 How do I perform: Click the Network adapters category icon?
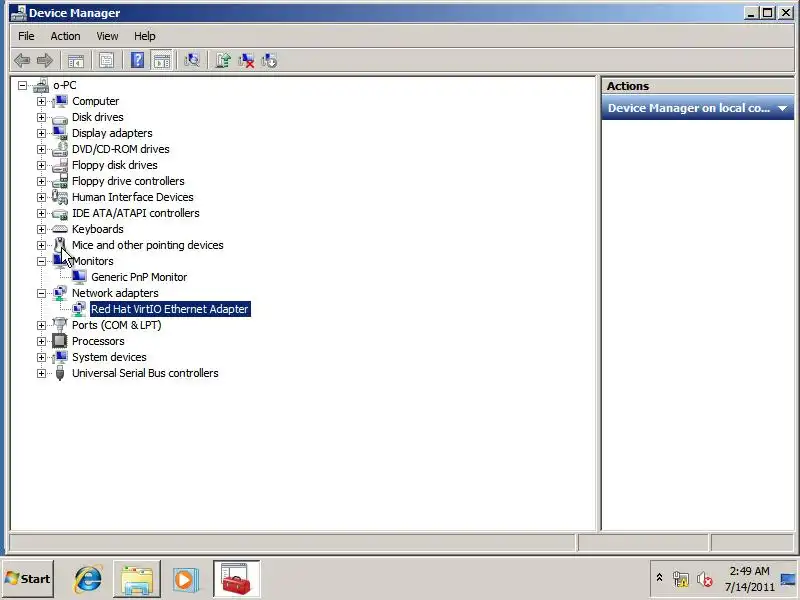click(60, 293)
